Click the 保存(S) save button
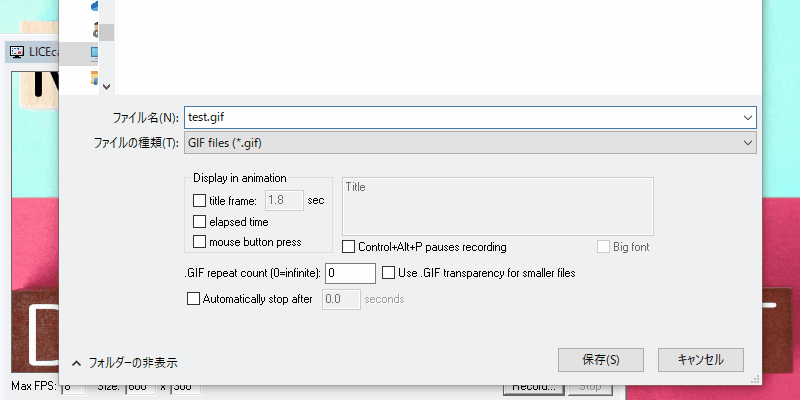The height and width of the screenshot is (400, 800). point(601,360)
